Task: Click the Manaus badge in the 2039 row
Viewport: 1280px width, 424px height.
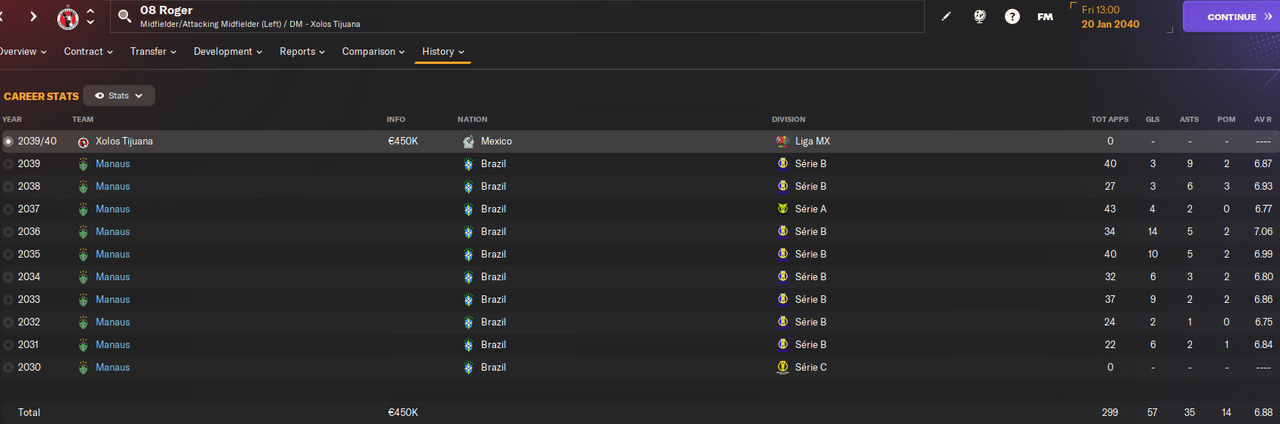Action: tap(84, 164)
